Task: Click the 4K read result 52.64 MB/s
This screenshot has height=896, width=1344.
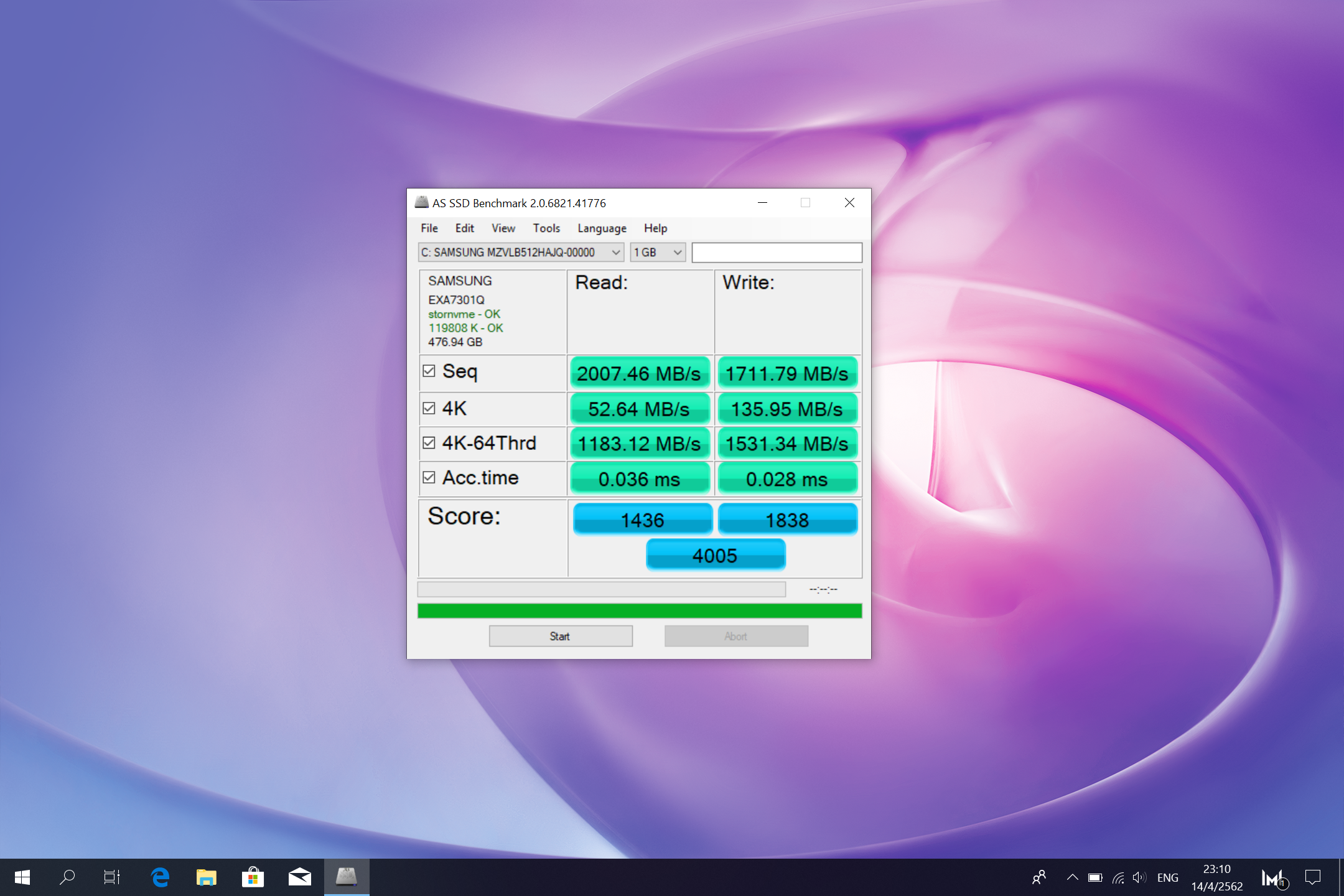Action: pos(640,408)
